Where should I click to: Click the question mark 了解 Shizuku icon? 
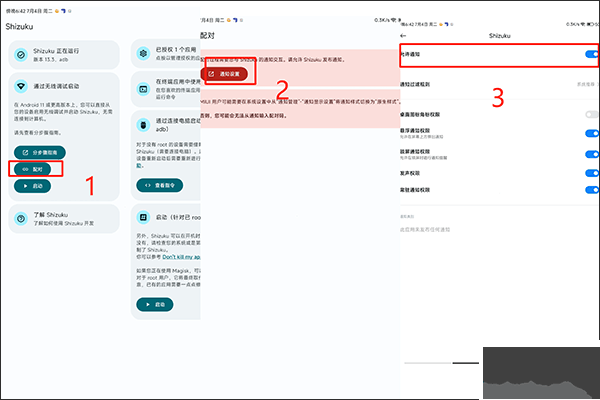coord(22,218)
